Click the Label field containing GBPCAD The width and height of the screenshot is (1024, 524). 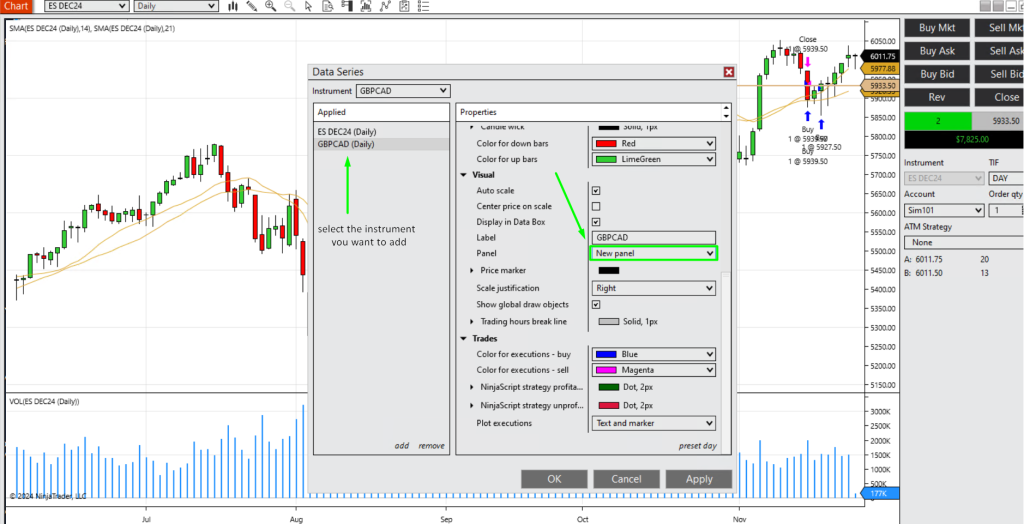654,238
